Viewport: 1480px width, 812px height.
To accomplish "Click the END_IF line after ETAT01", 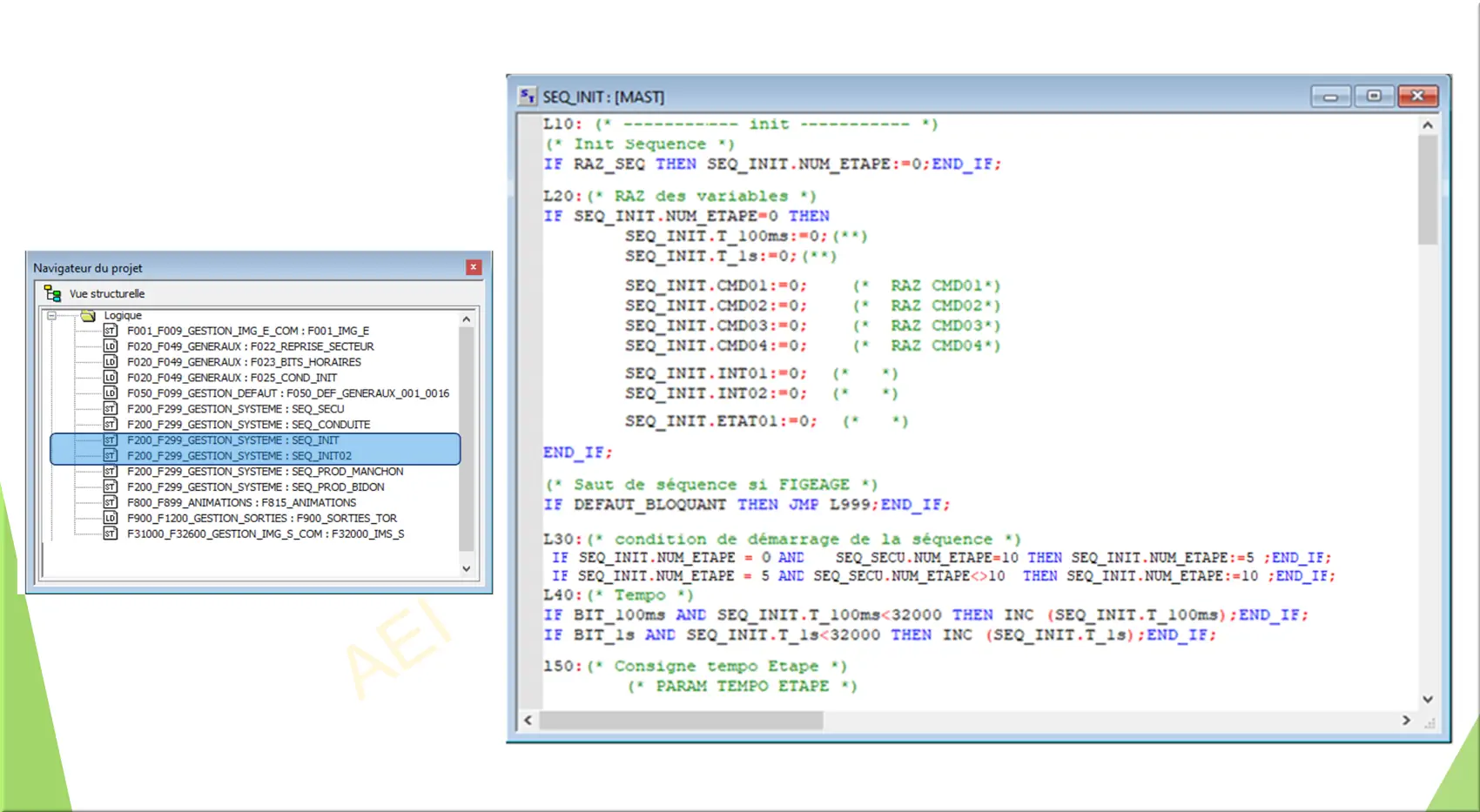I will tap(578, 453).
